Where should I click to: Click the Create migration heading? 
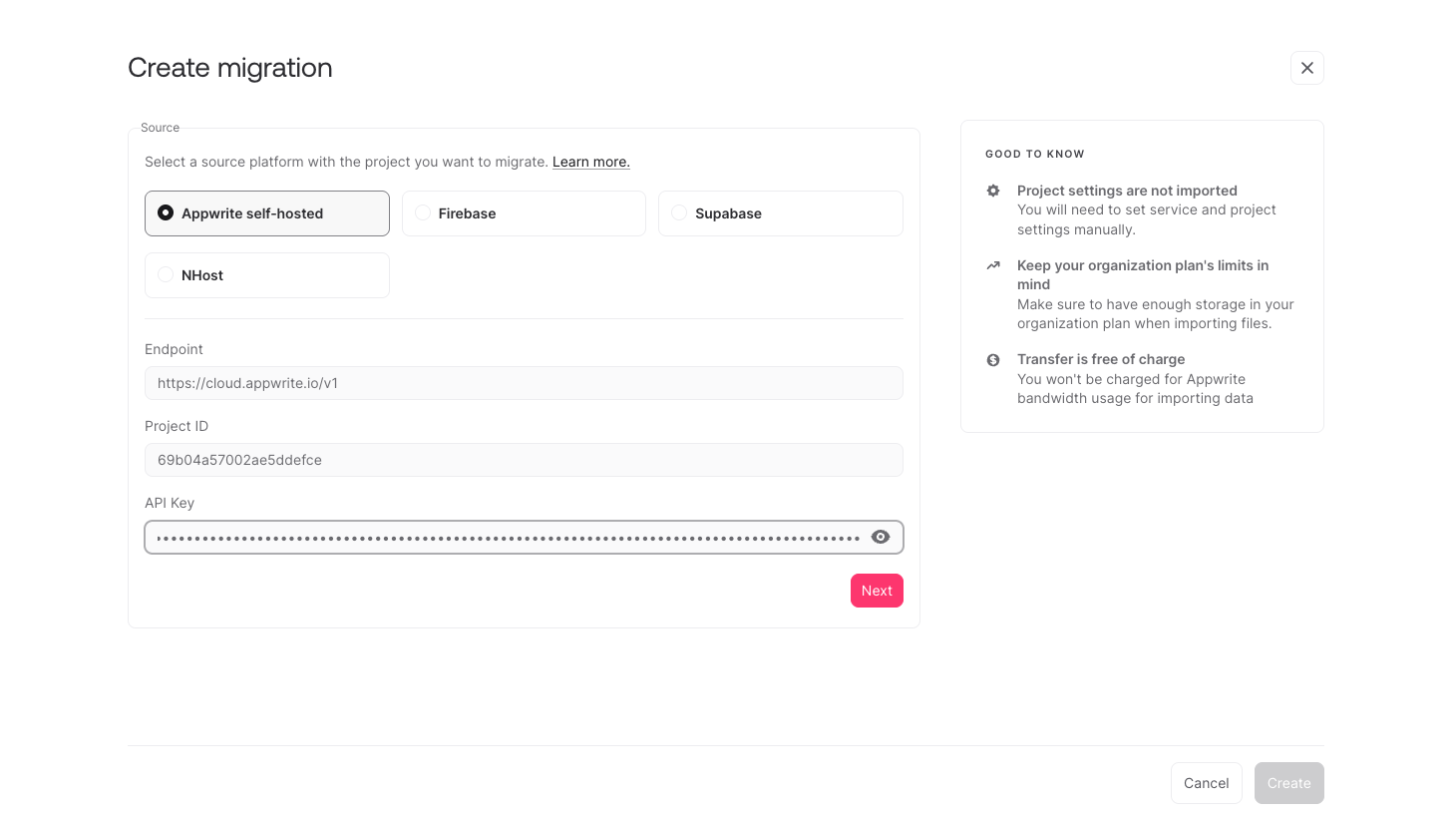tap(230, 68)
